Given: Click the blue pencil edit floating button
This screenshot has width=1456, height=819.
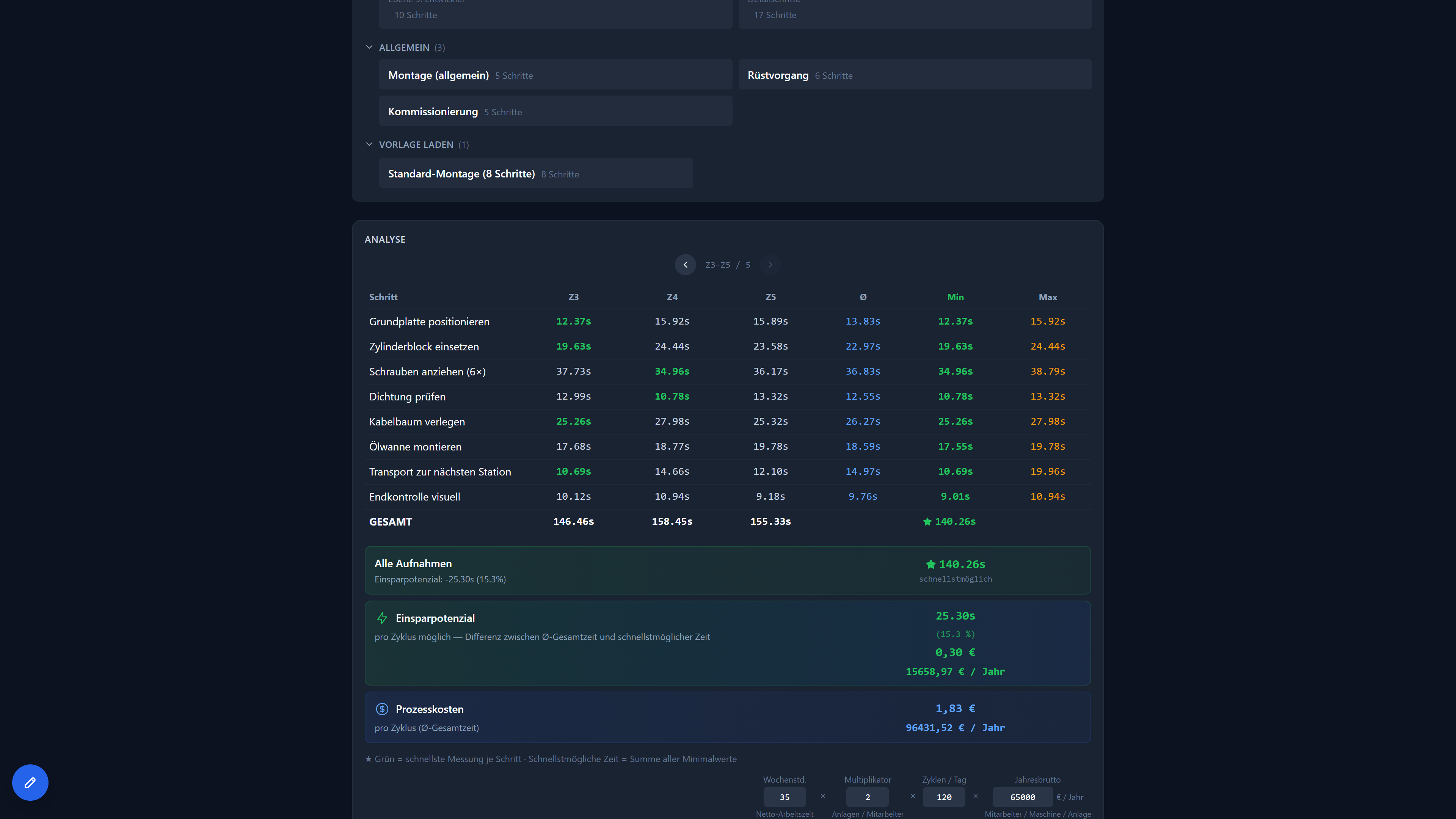Looking at the screenshot, I should tap(30, 782).
